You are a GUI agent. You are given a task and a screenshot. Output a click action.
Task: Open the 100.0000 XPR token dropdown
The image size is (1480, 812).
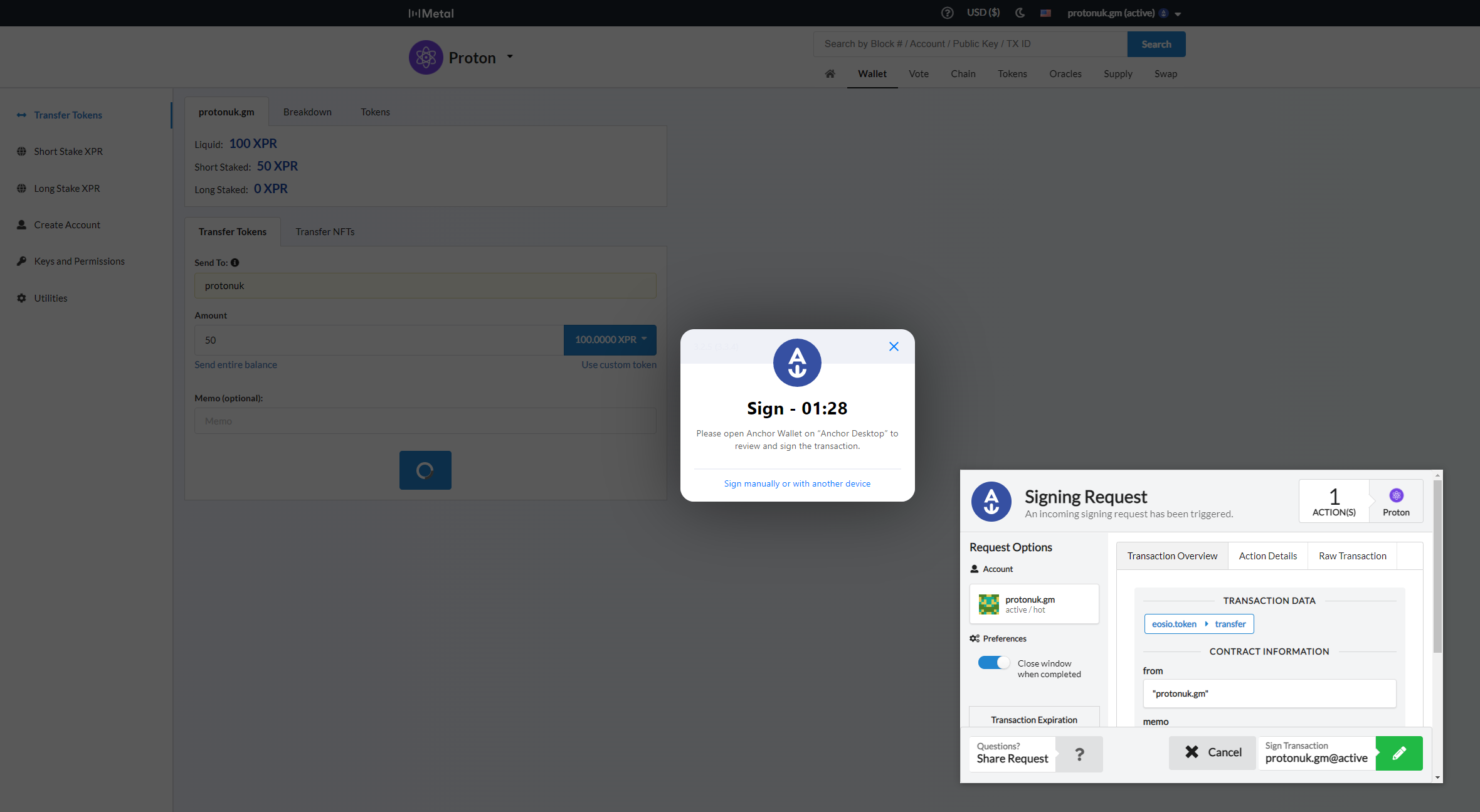click(610, 340)
